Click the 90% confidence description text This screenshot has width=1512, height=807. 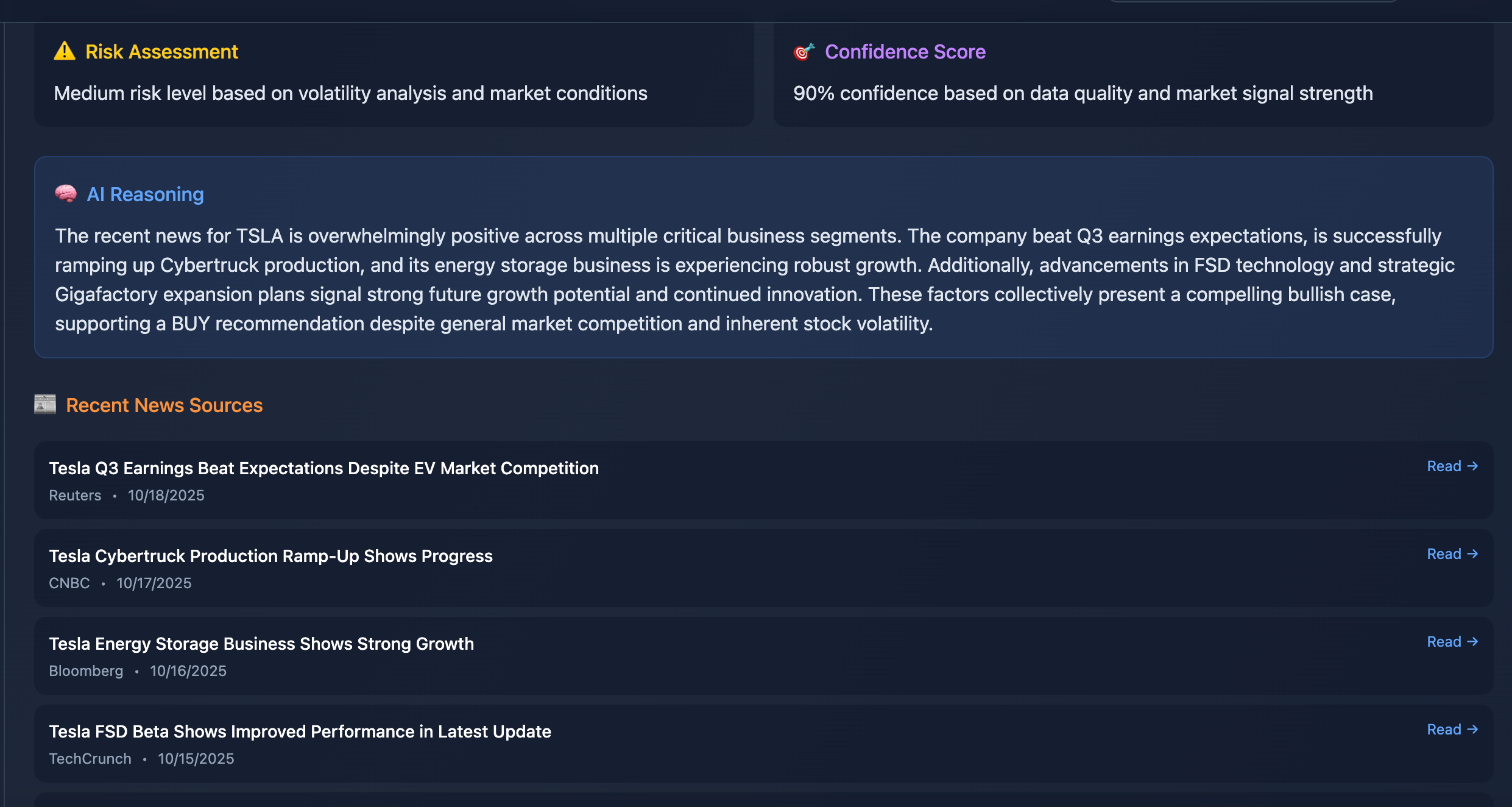pos(1083,93)
